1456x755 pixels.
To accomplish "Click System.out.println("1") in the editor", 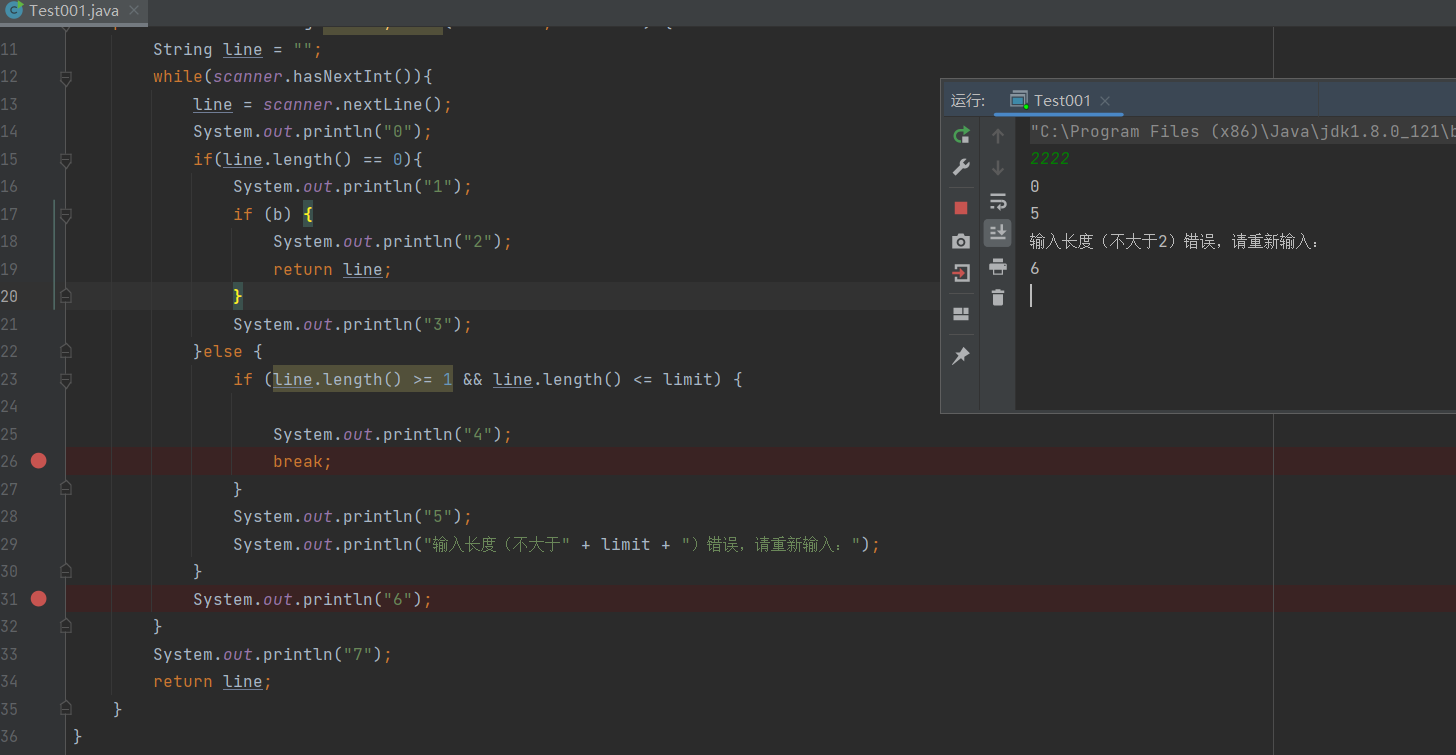I will point(352,187).
